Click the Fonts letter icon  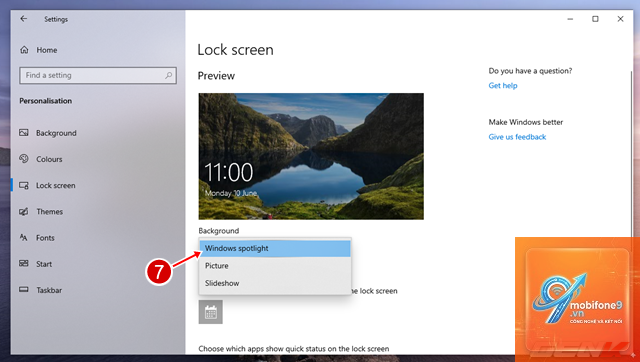click(24, 238)
